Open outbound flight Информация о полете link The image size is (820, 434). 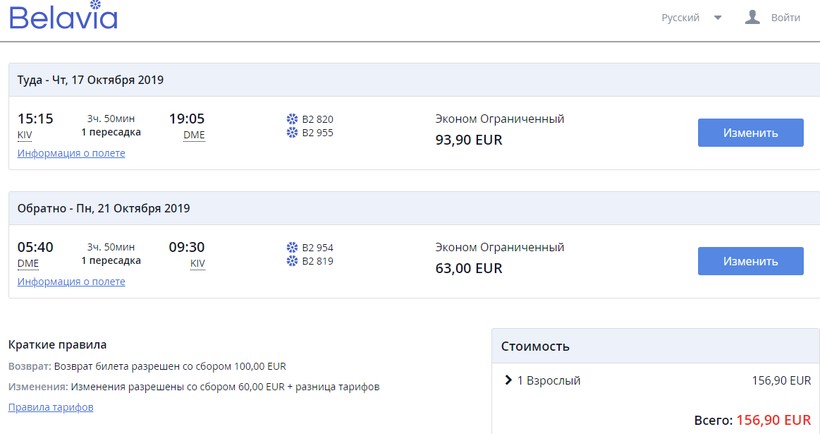[x=71, y=153]
